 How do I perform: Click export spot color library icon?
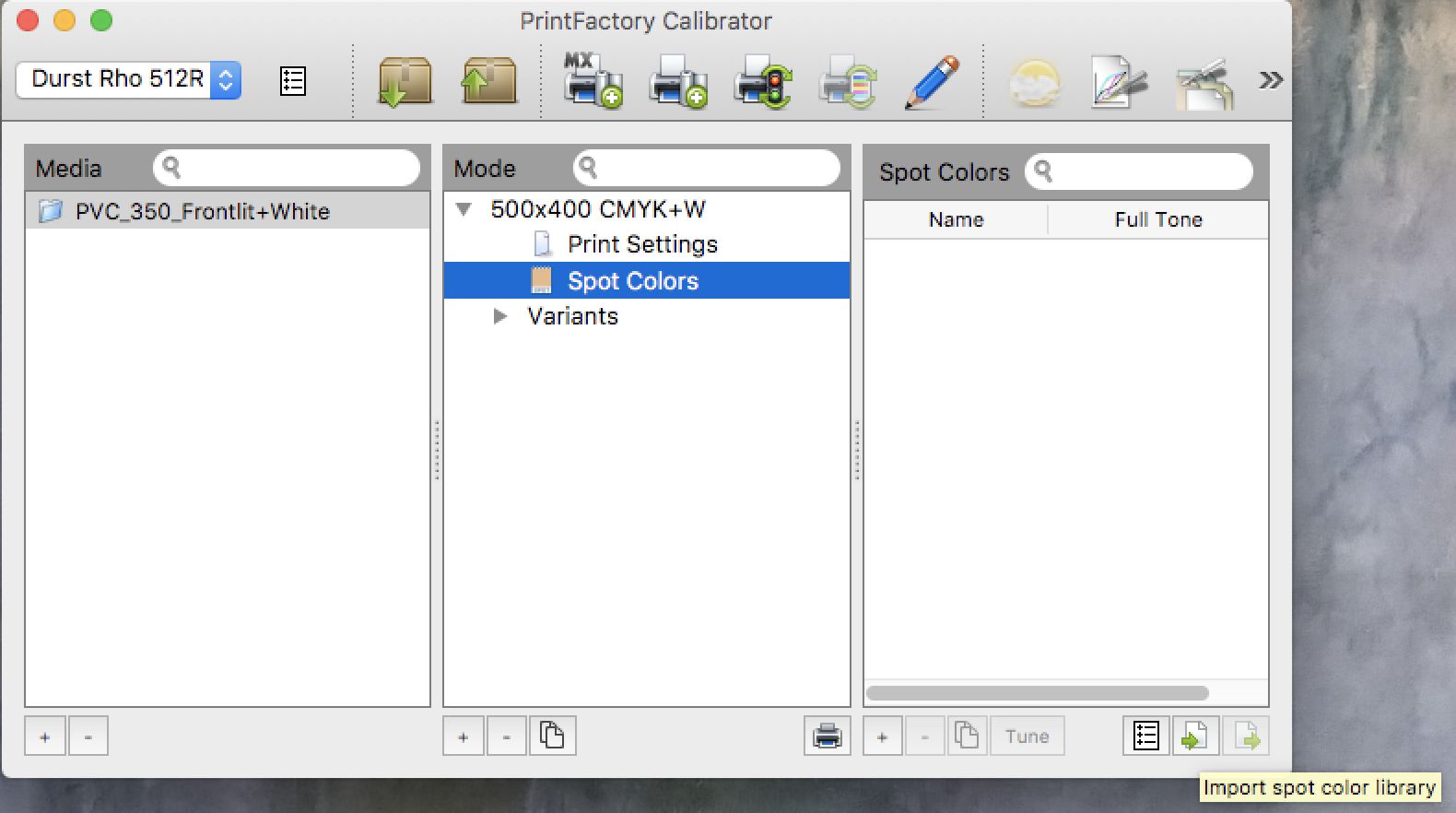point(1245,736)
